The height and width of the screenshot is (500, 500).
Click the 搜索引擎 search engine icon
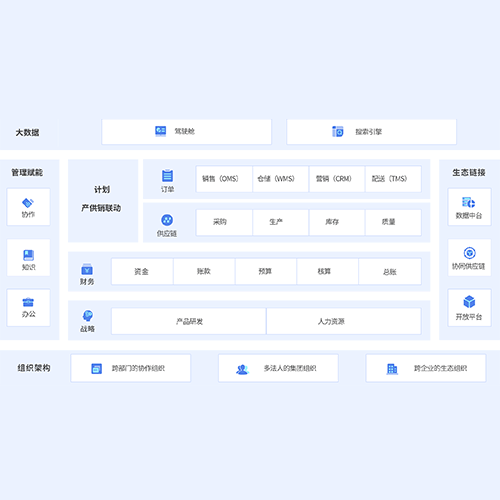click(338, 132)
